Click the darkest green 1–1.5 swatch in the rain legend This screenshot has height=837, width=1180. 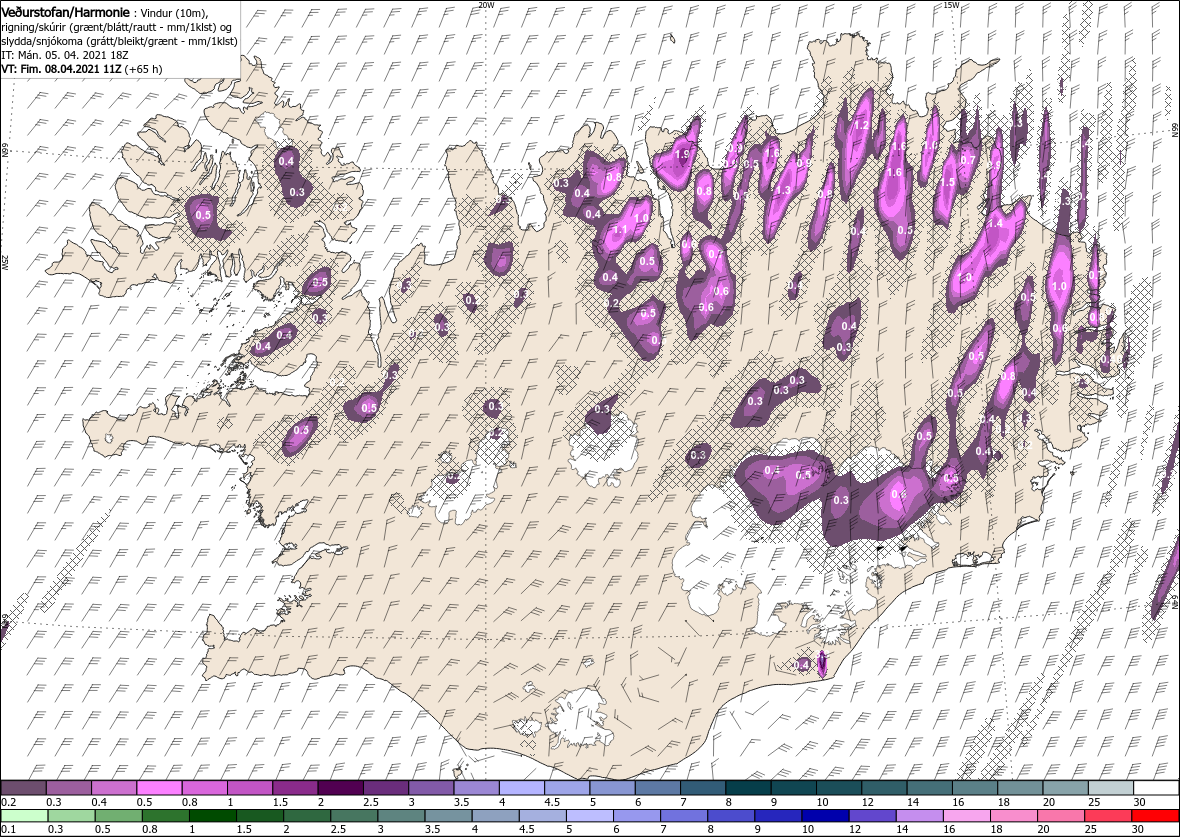click(212, 817)
